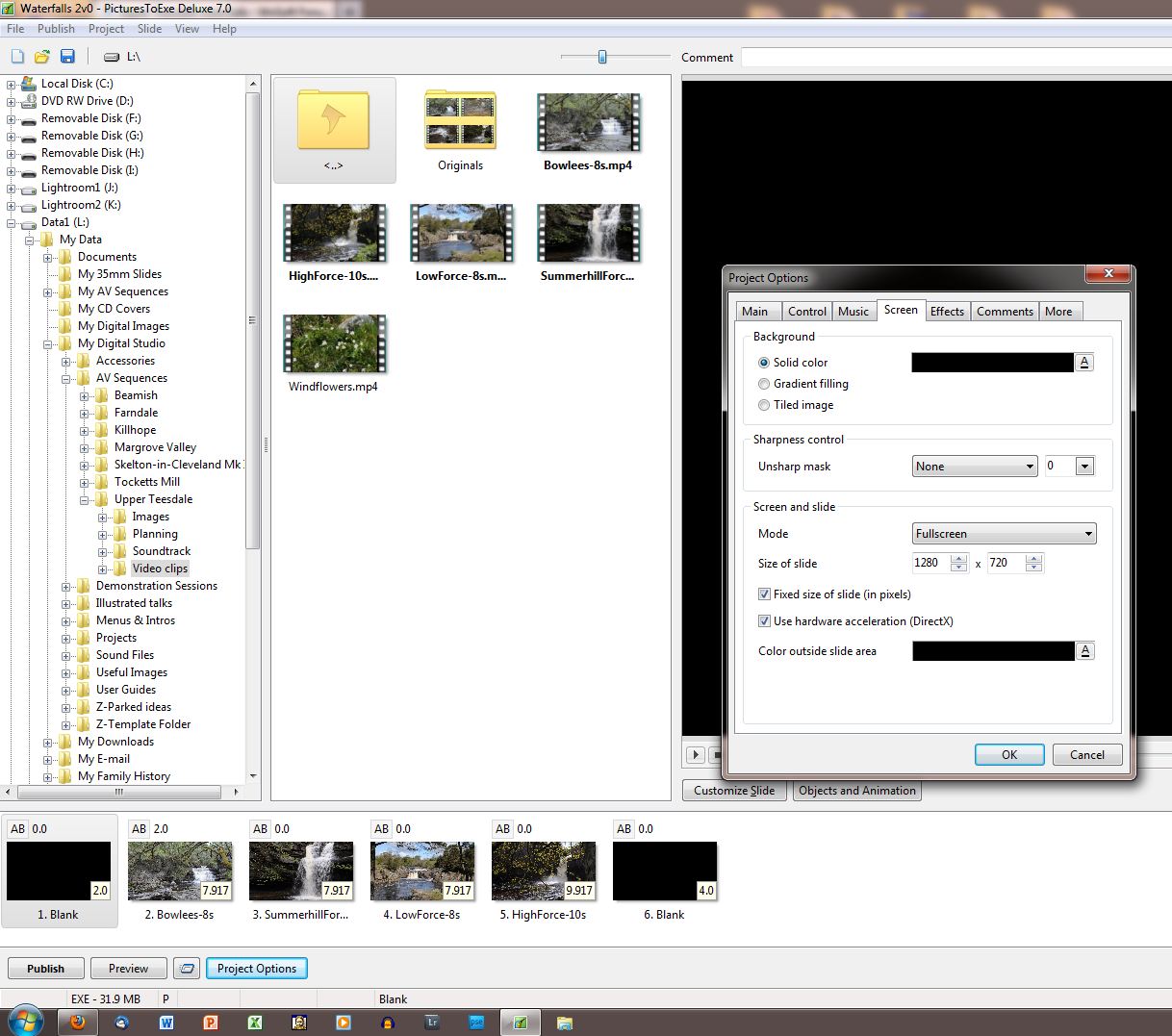Click the Save project floppy icon
Image resolution: width=1172 pixels, height=1036 pixels.
[67, 57]
